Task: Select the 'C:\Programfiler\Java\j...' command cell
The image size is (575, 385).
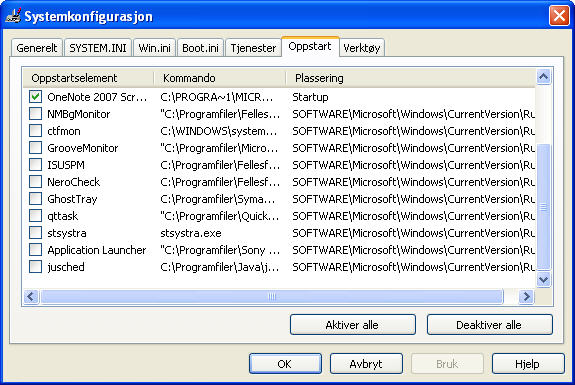Action: (x=220, y=267)
